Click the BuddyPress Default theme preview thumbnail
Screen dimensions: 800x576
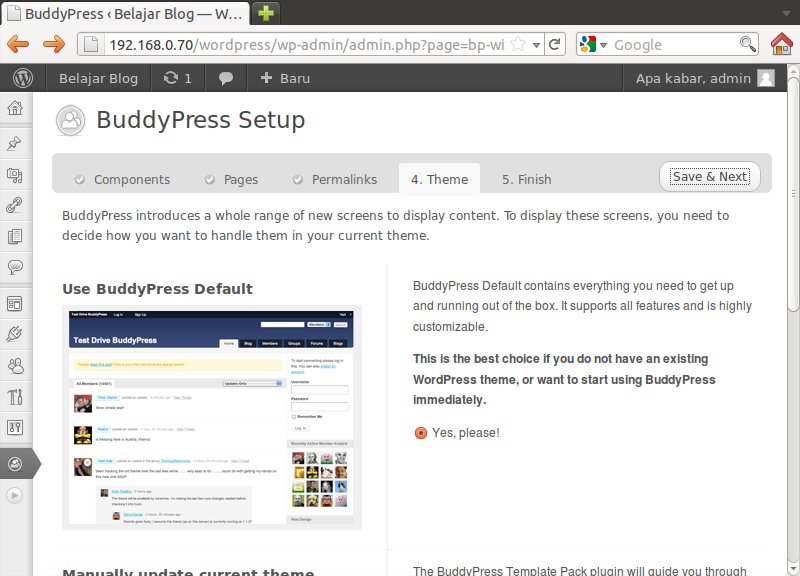coord(212,417)
